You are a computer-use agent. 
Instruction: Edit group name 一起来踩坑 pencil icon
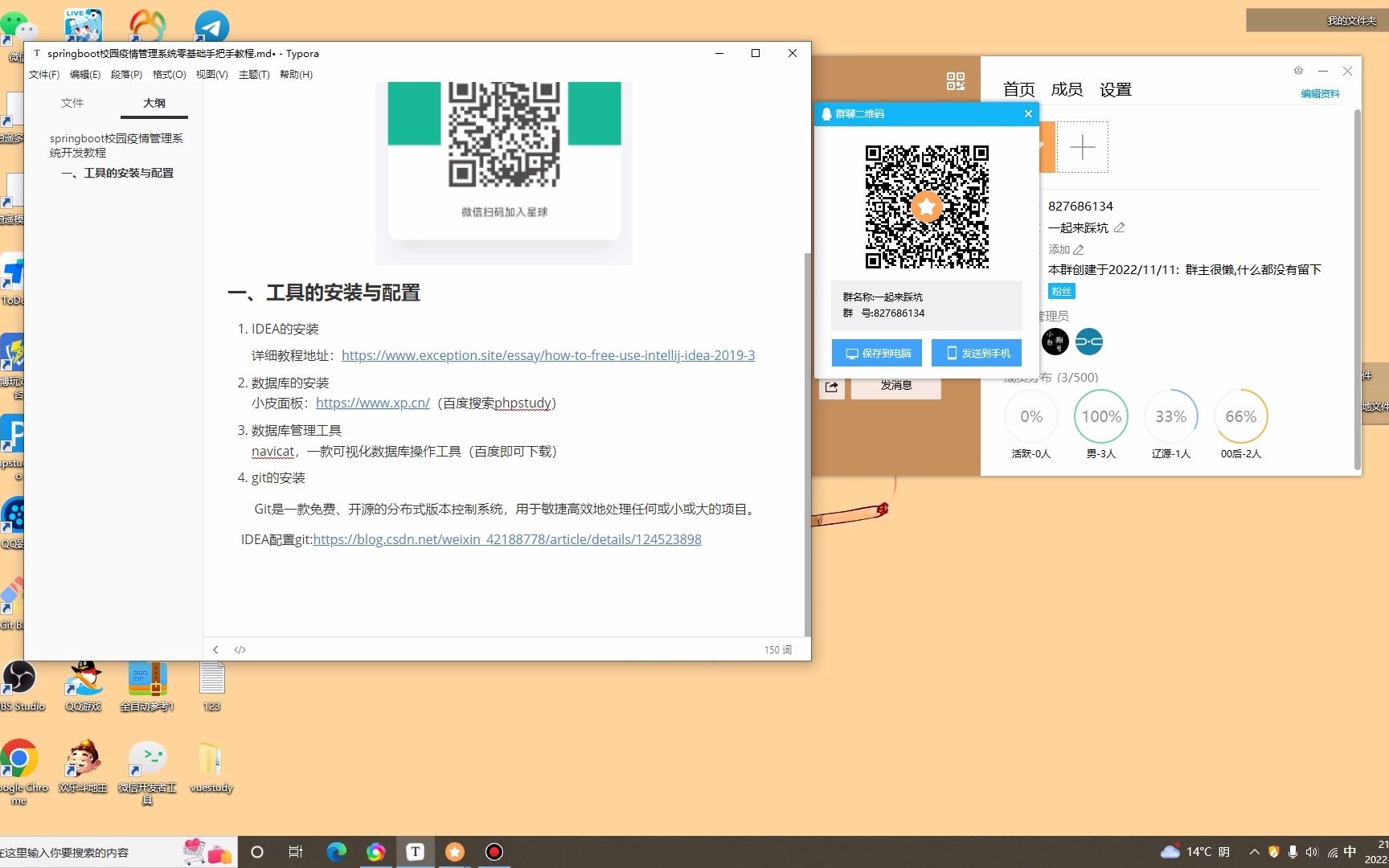(x=1119, y=228)
